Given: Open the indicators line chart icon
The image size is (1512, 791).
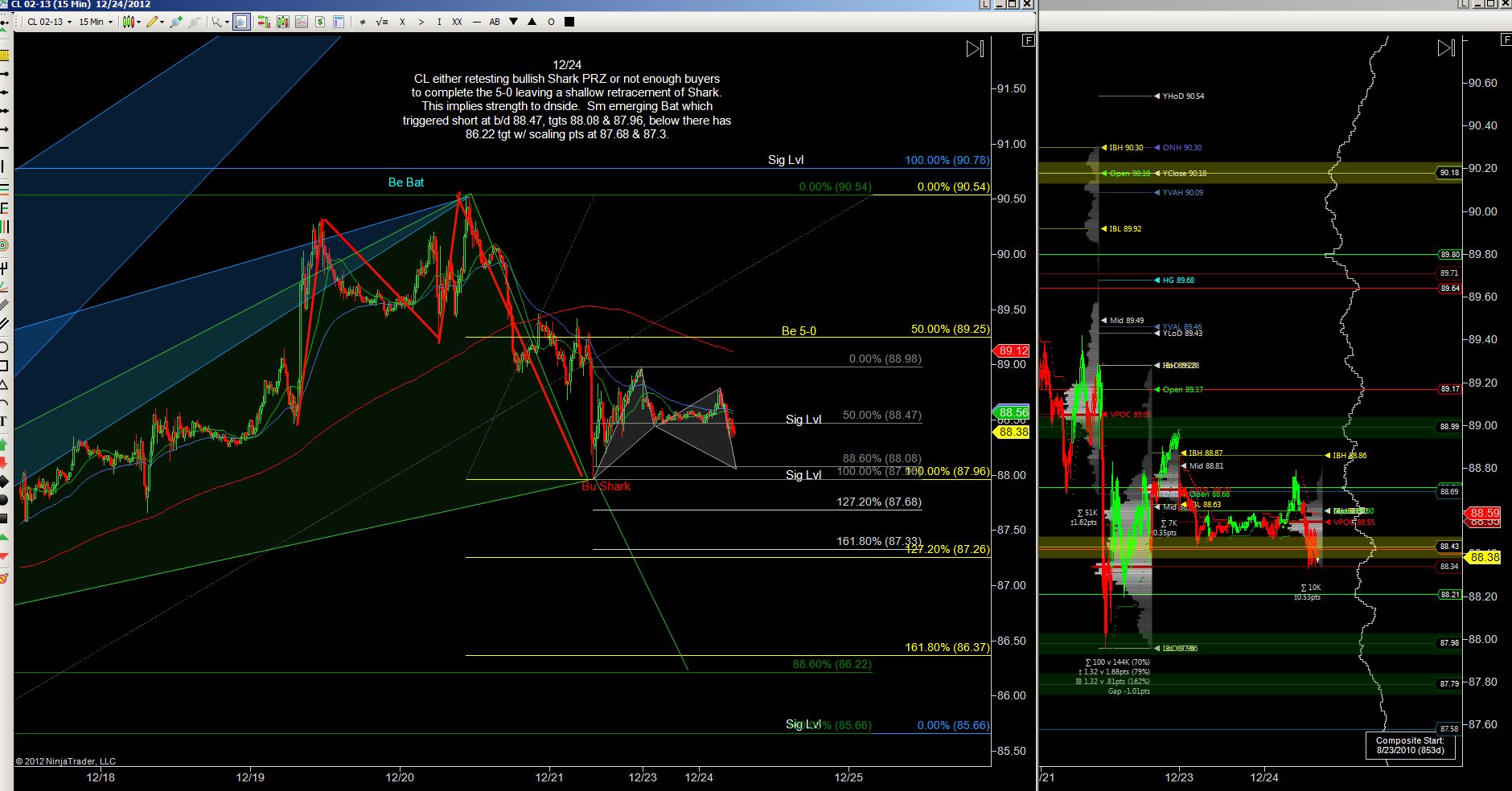Looking at the screenshot, I should 302,22.
